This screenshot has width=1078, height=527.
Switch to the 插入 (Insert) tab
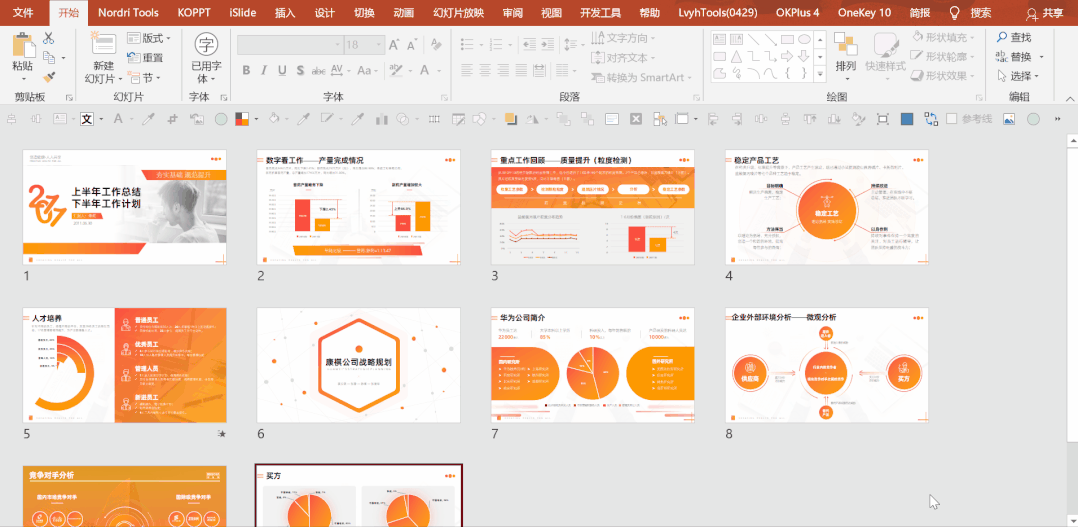click(x=285, y=13)
